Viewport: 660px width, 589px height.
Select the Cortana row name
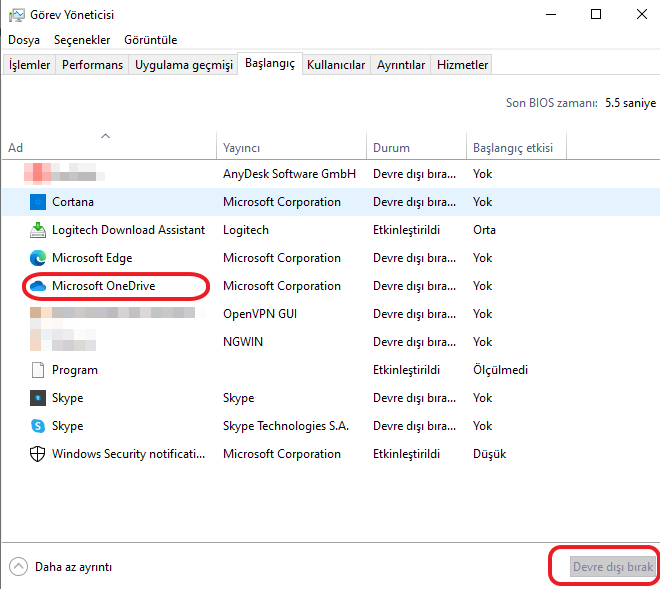click(x=73, y=202)
